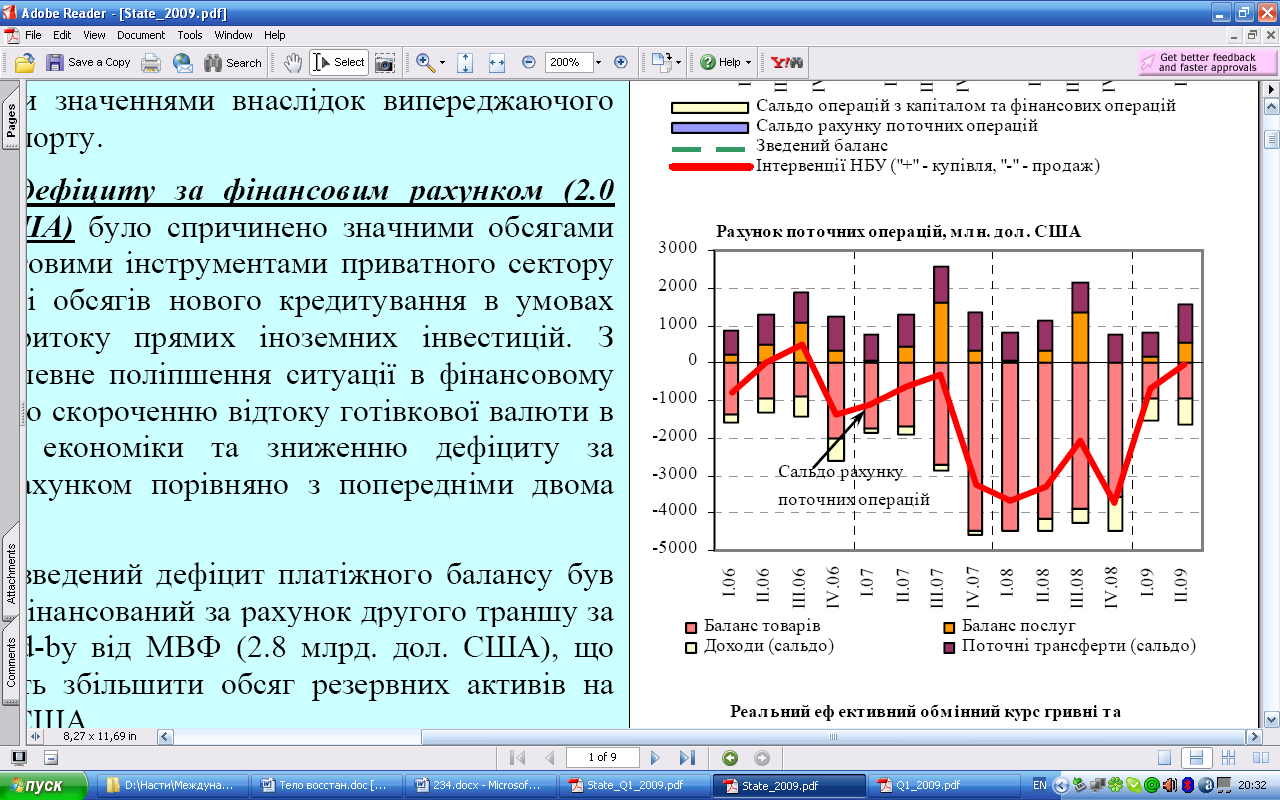1280x800 pixels.
Task: Open the File menu
Action: click(x=34, y=35)
